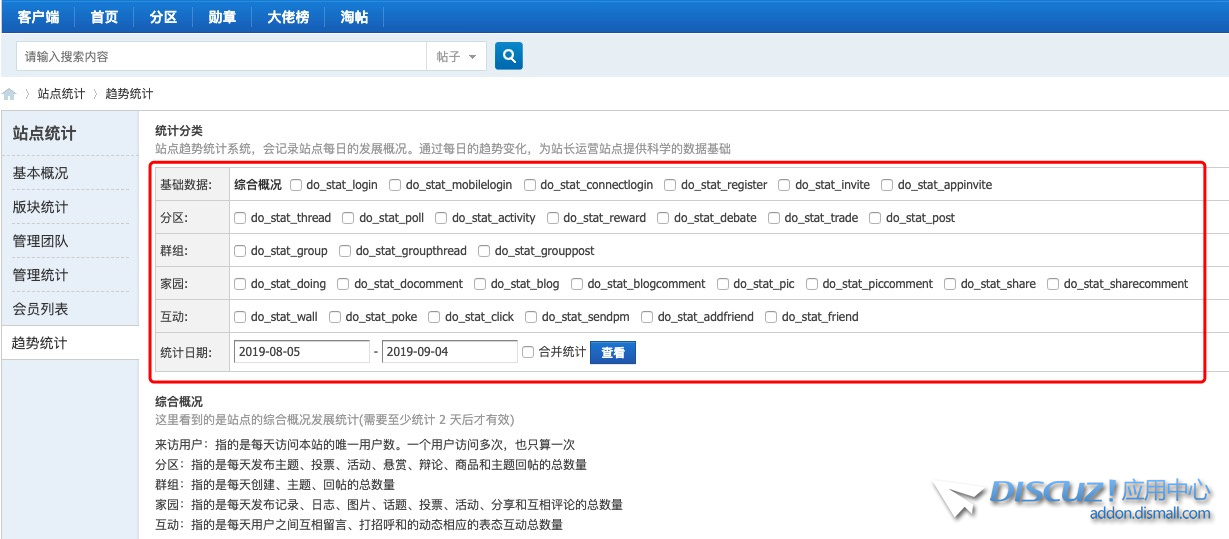Select 基本概况 in the sidebar
This screenshot has height=539, width=1229.
[x=41, y=173]
